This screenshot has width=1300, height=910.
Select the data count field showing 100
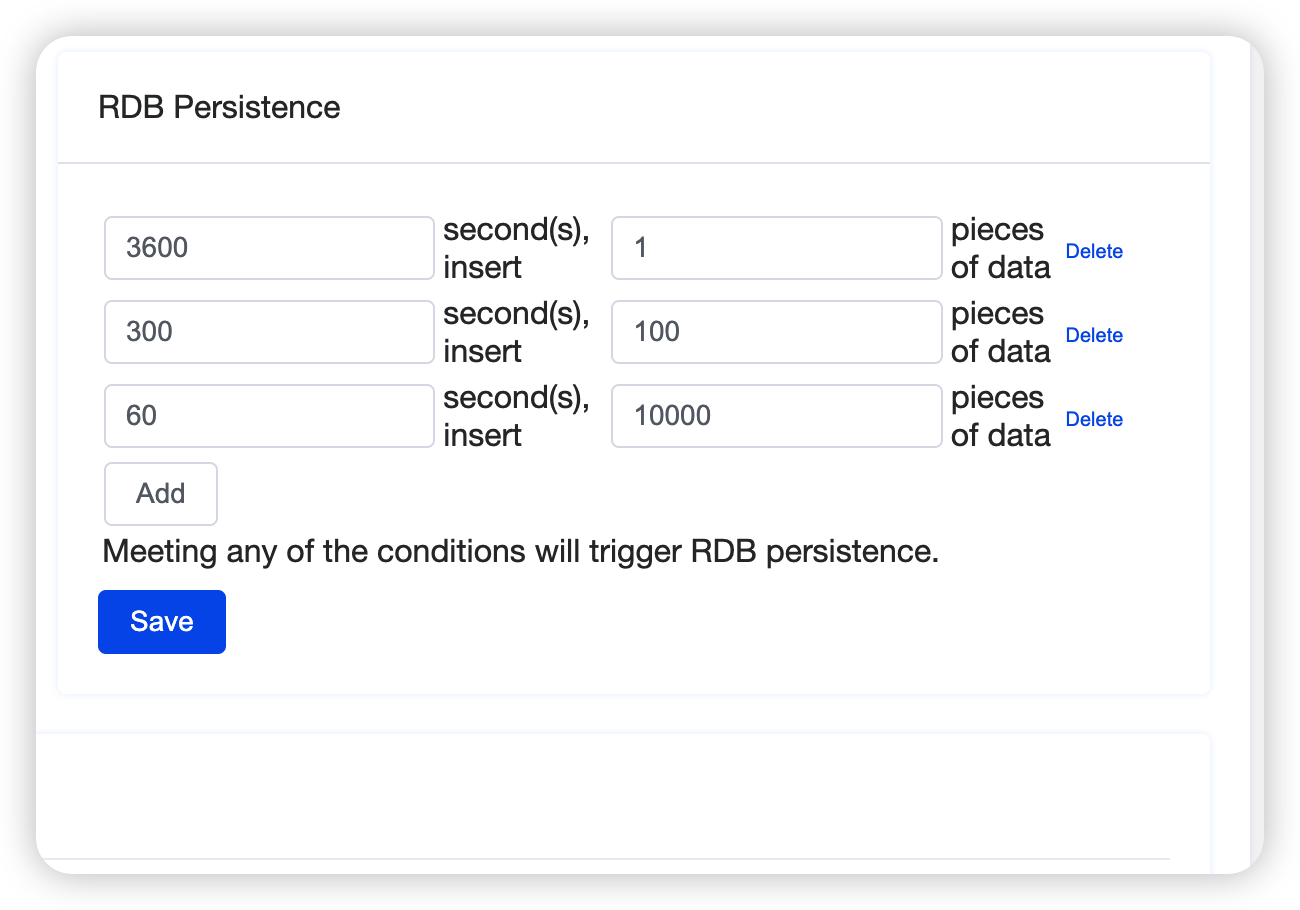click(776, 332)
